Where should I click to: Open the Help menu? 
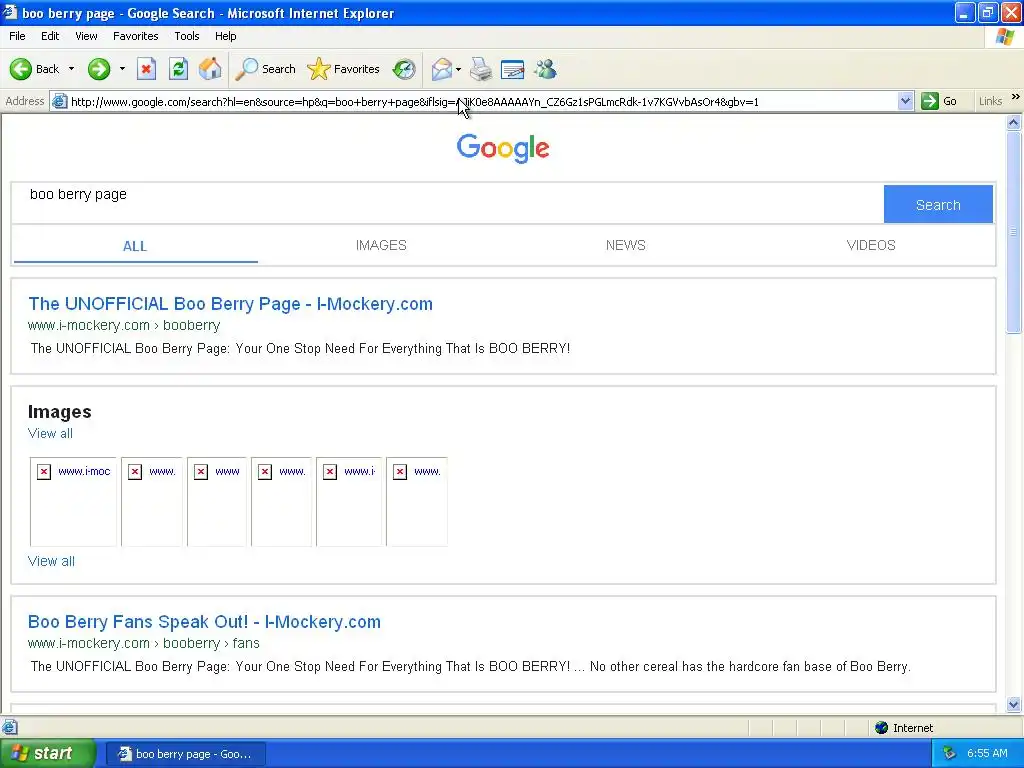(x=225, y=36)
